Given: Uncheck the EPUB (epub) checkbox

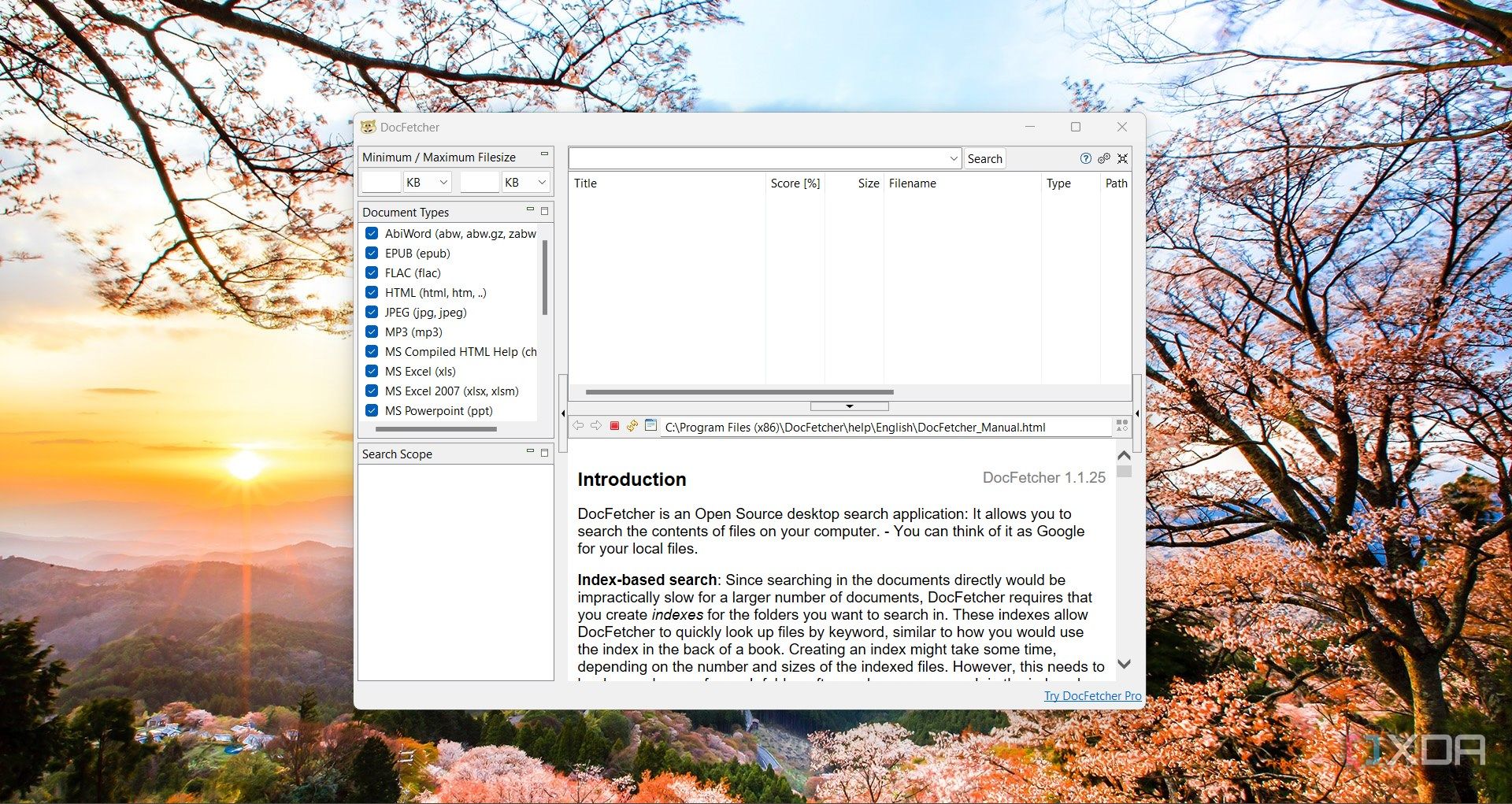Looking at the screenshot, I should click(372, 253).
